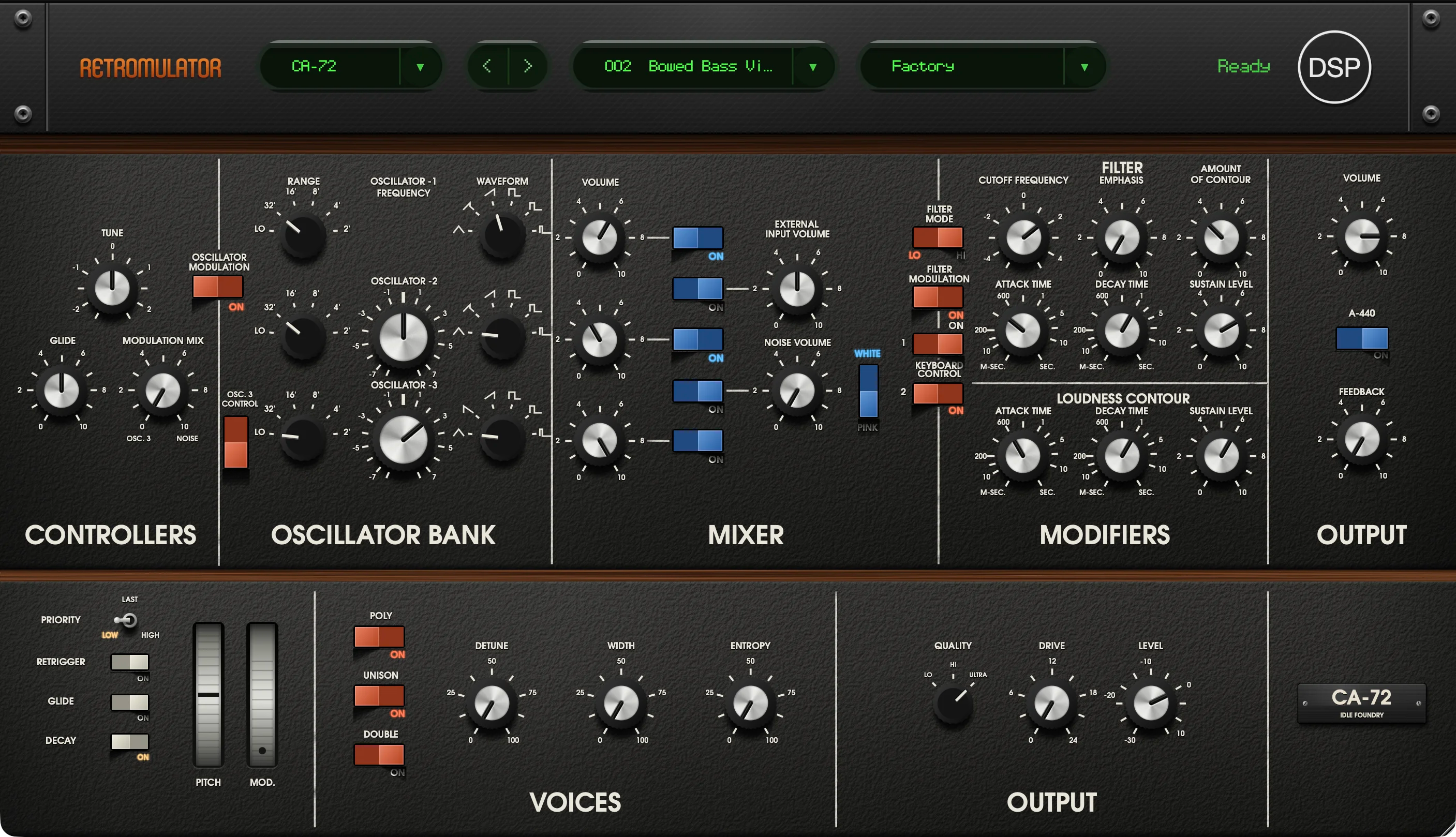Go to next preset arrow
The height and width of the screenshot is (837, 1456).
tap(528, 66)
